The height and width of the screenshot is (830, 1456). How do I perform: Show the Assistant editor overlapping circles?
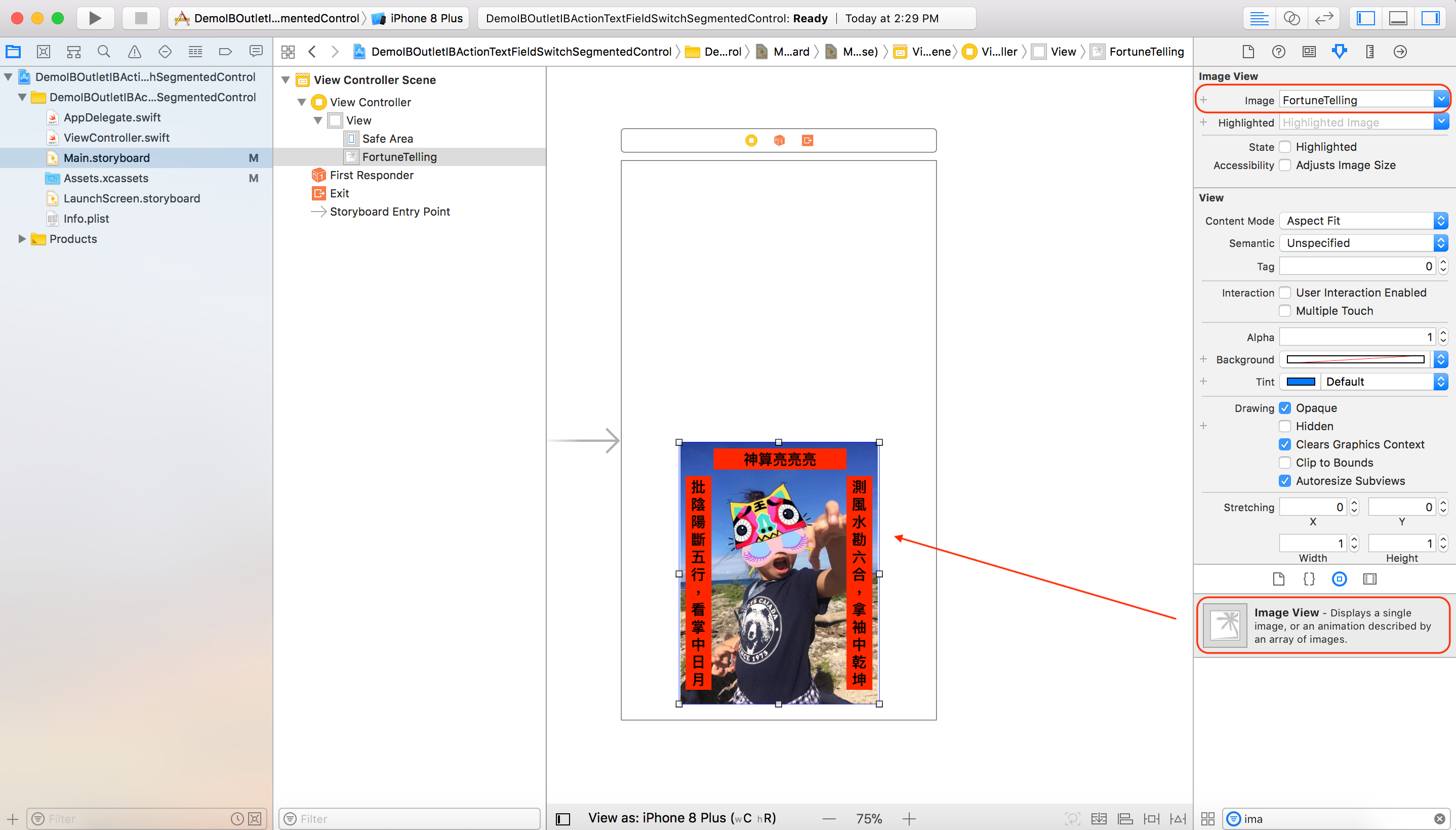click(x=1291, y=18)
